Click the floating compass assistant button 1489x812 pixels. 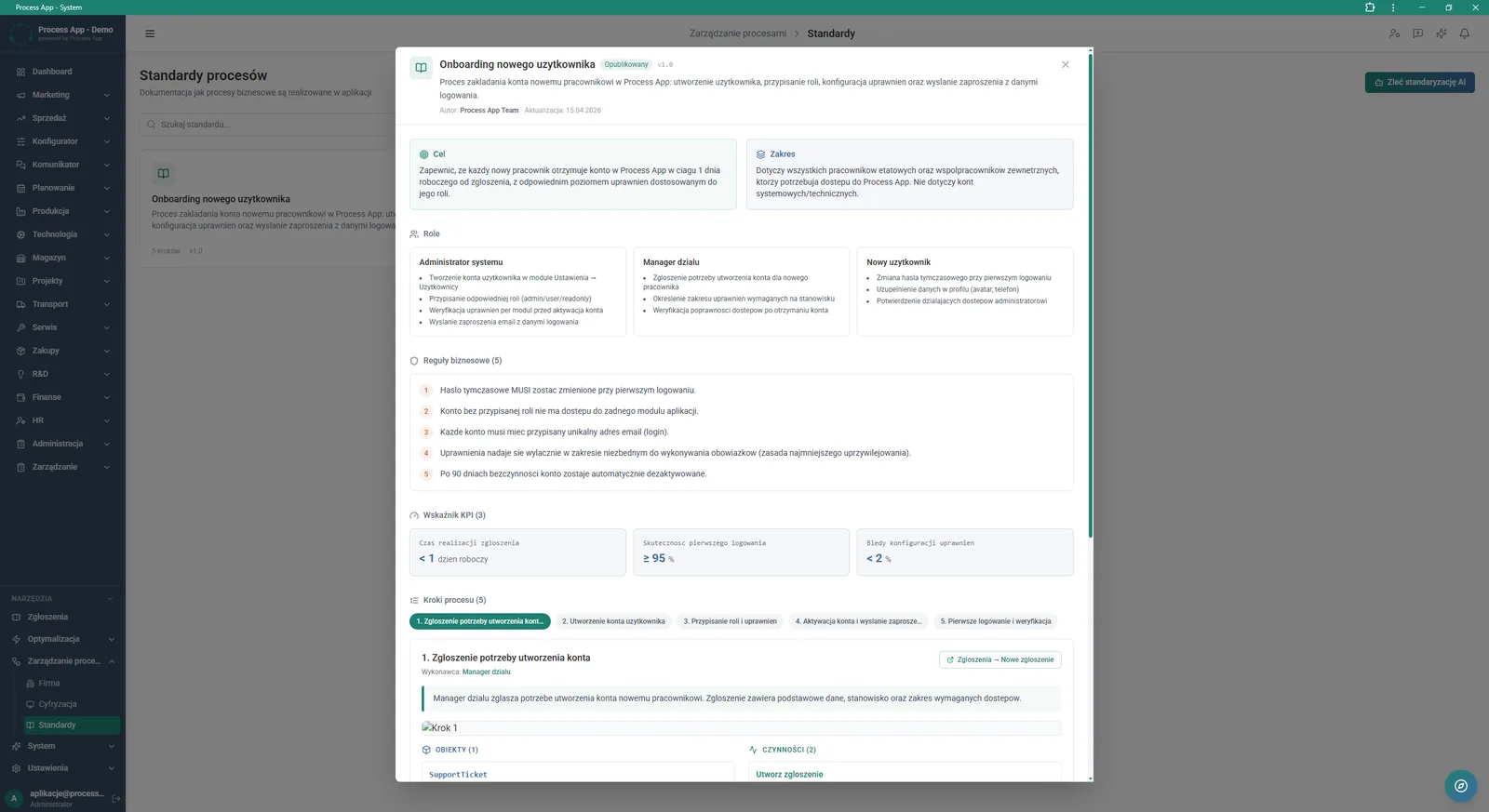(1461, 786)
